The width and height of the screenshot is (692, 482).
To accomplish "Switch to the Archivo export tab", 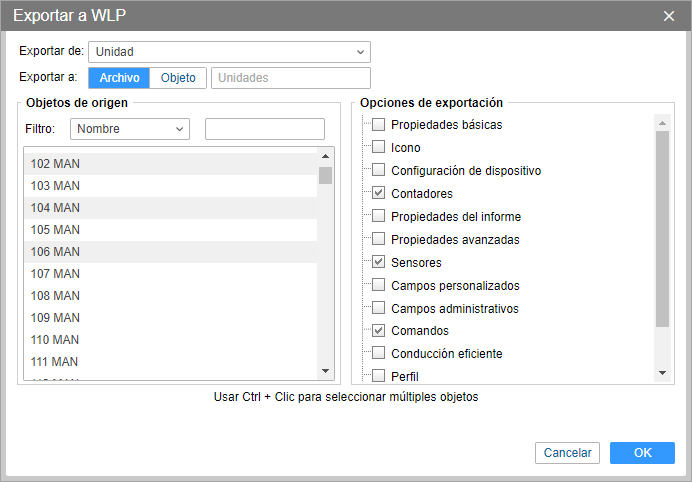I will tap(119, 78).
